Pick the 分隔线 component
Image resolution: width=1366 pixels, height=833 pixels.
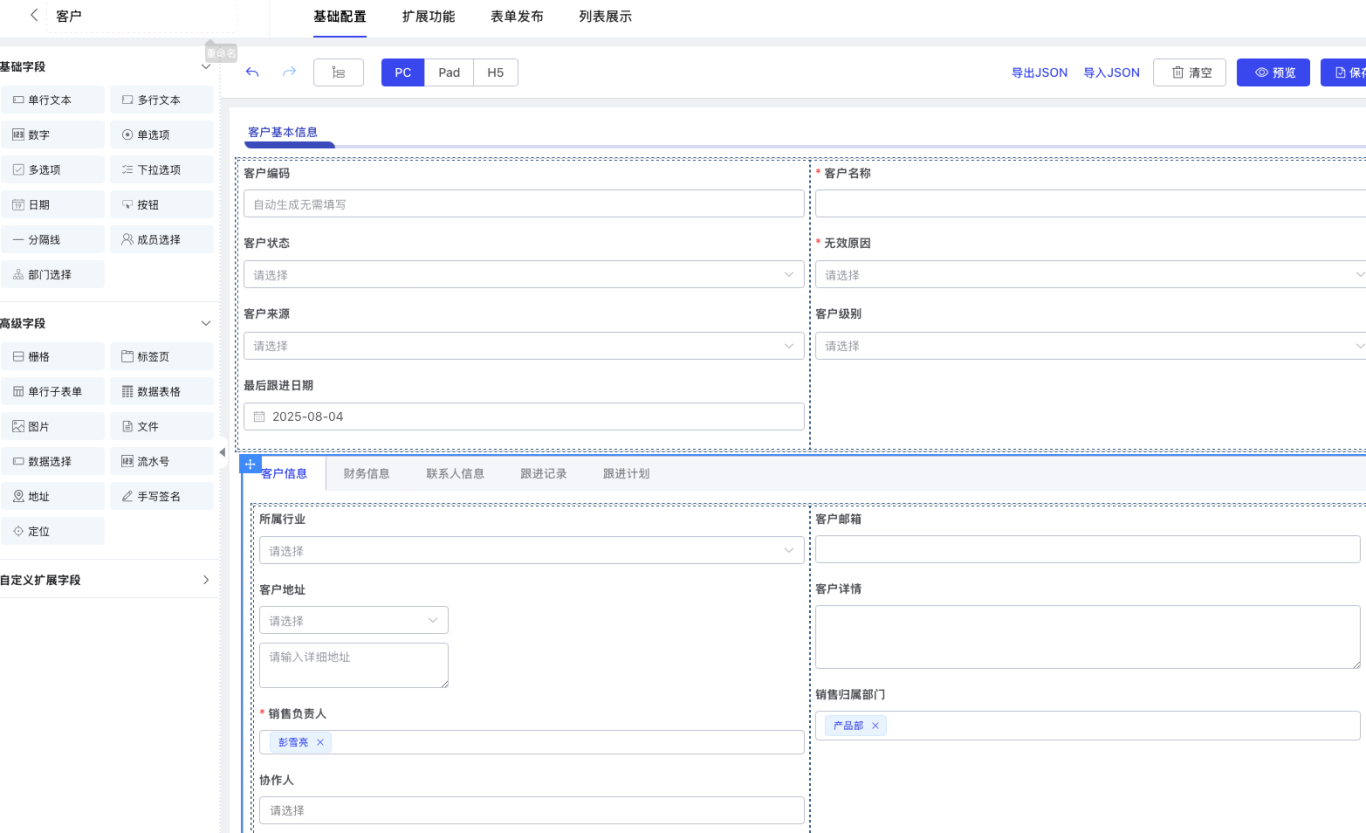[52, 240]
